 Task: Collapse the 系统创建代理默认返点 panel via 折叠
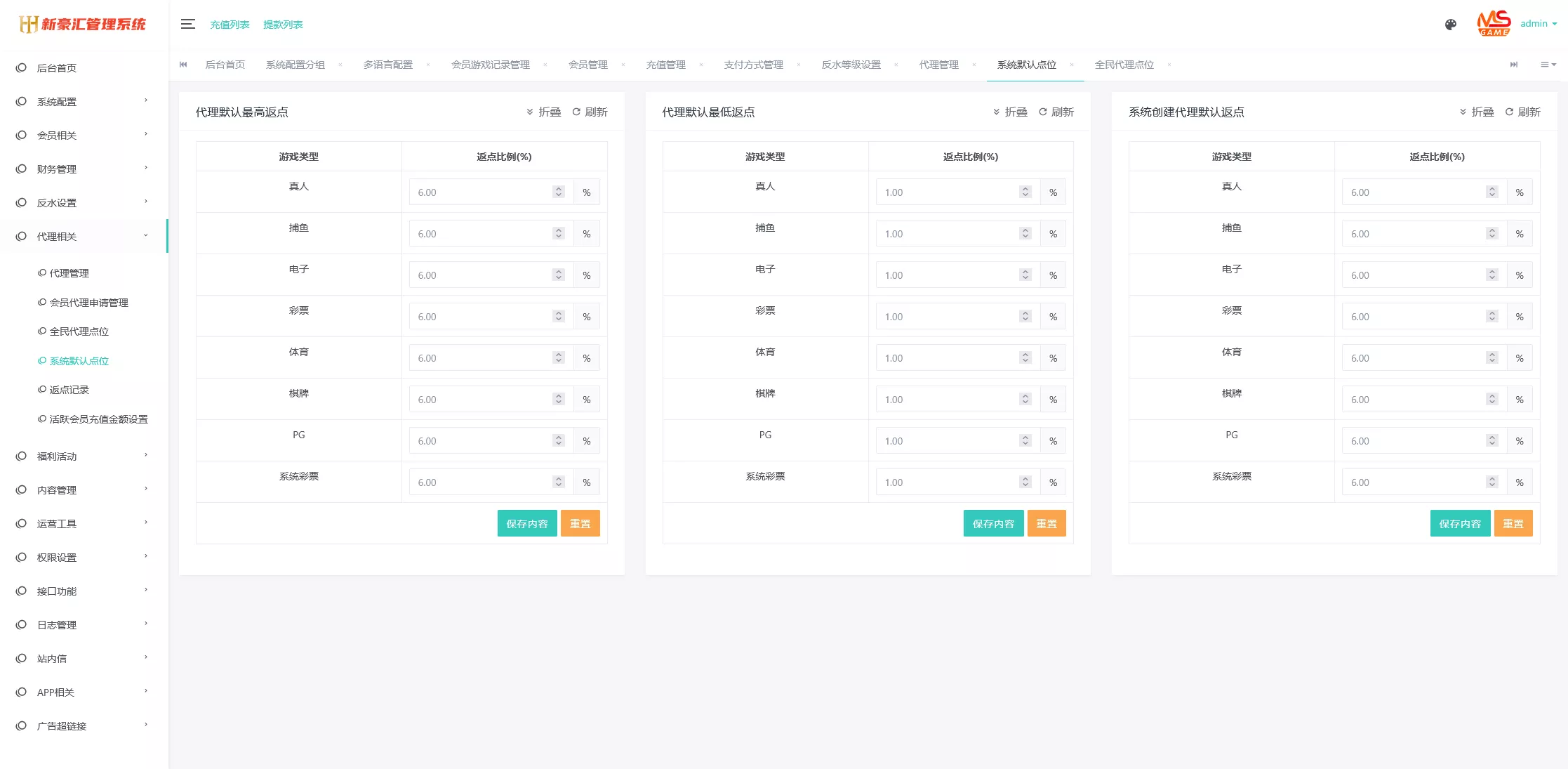point(1477,112)
